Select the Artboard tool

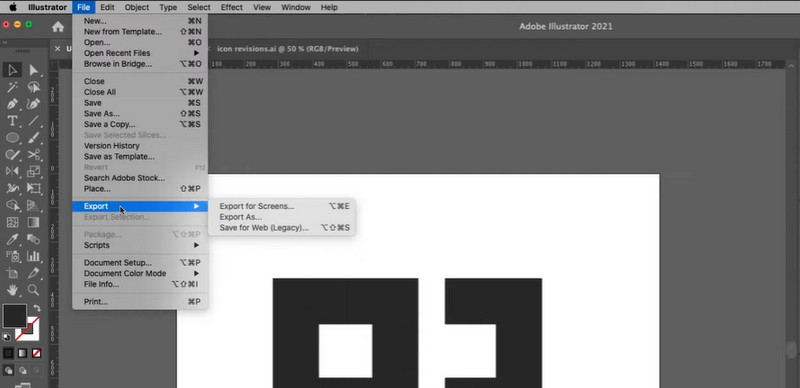pos(12,273)
